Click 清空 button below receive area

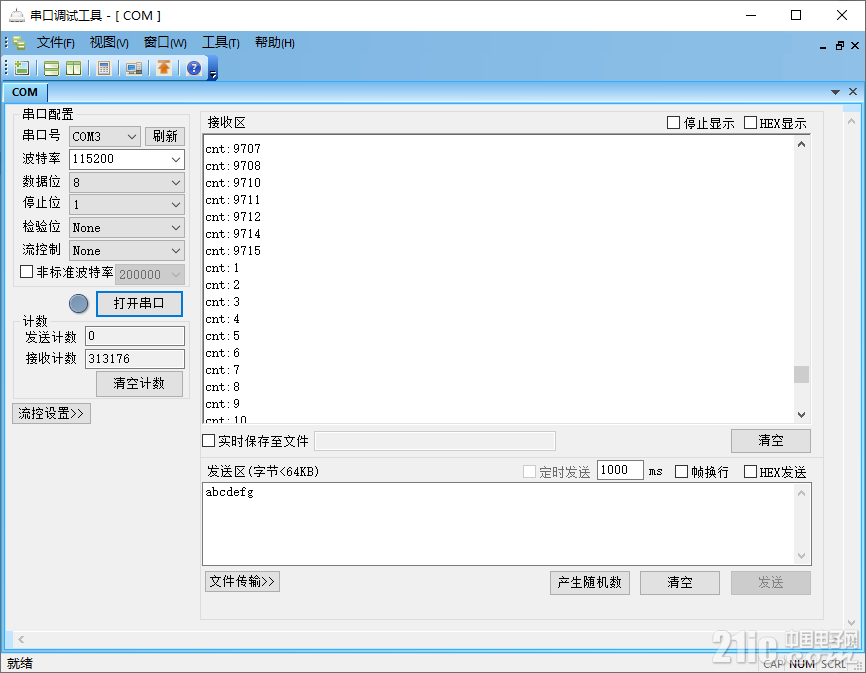tap(771, 441)
